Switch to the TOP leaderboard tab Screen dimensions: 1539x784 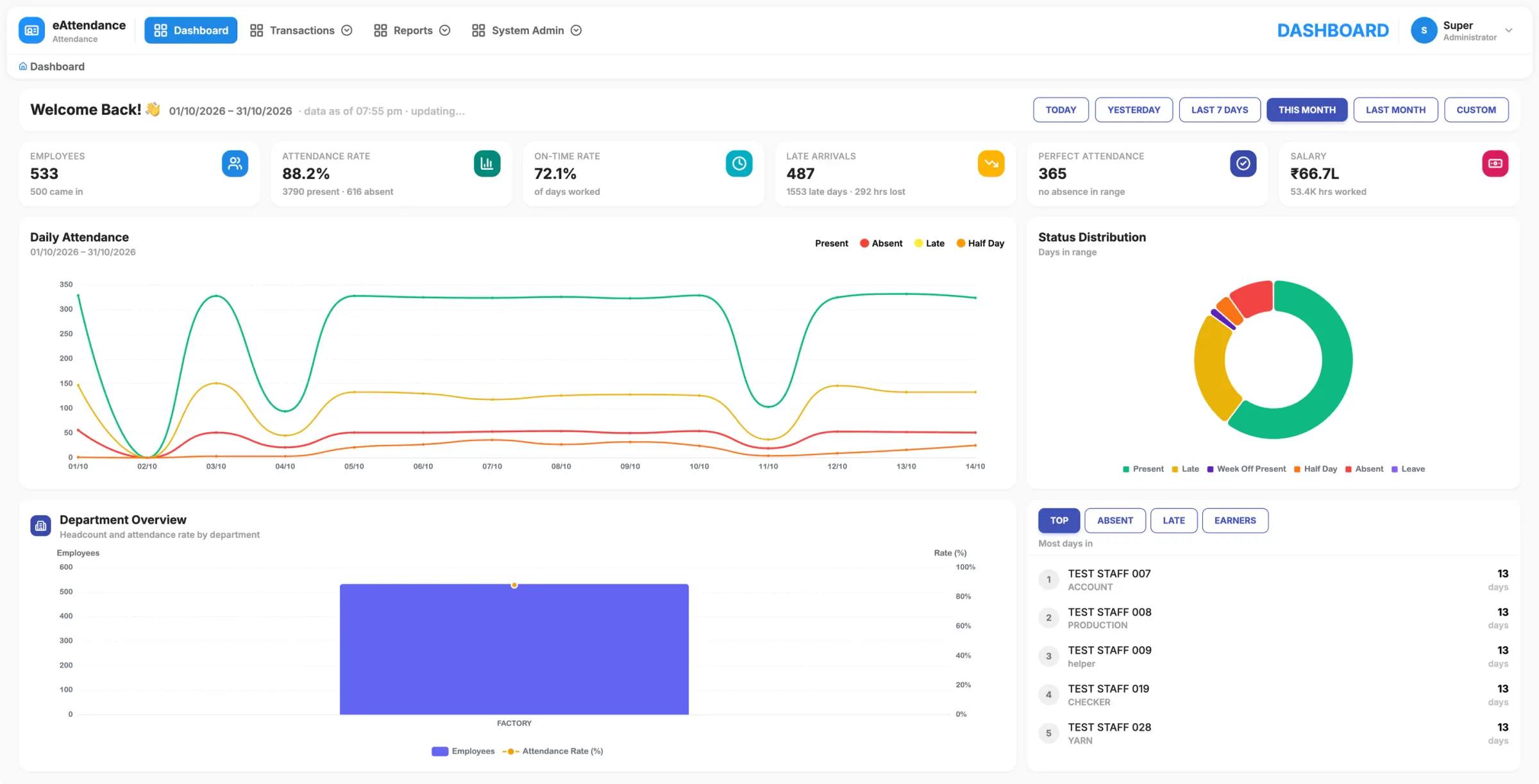click(x=1059, y=520)
